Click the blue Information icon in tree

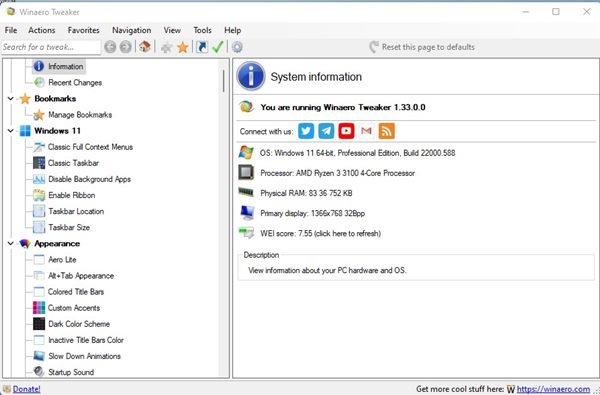pyautogui.click(x=39, y=66)
